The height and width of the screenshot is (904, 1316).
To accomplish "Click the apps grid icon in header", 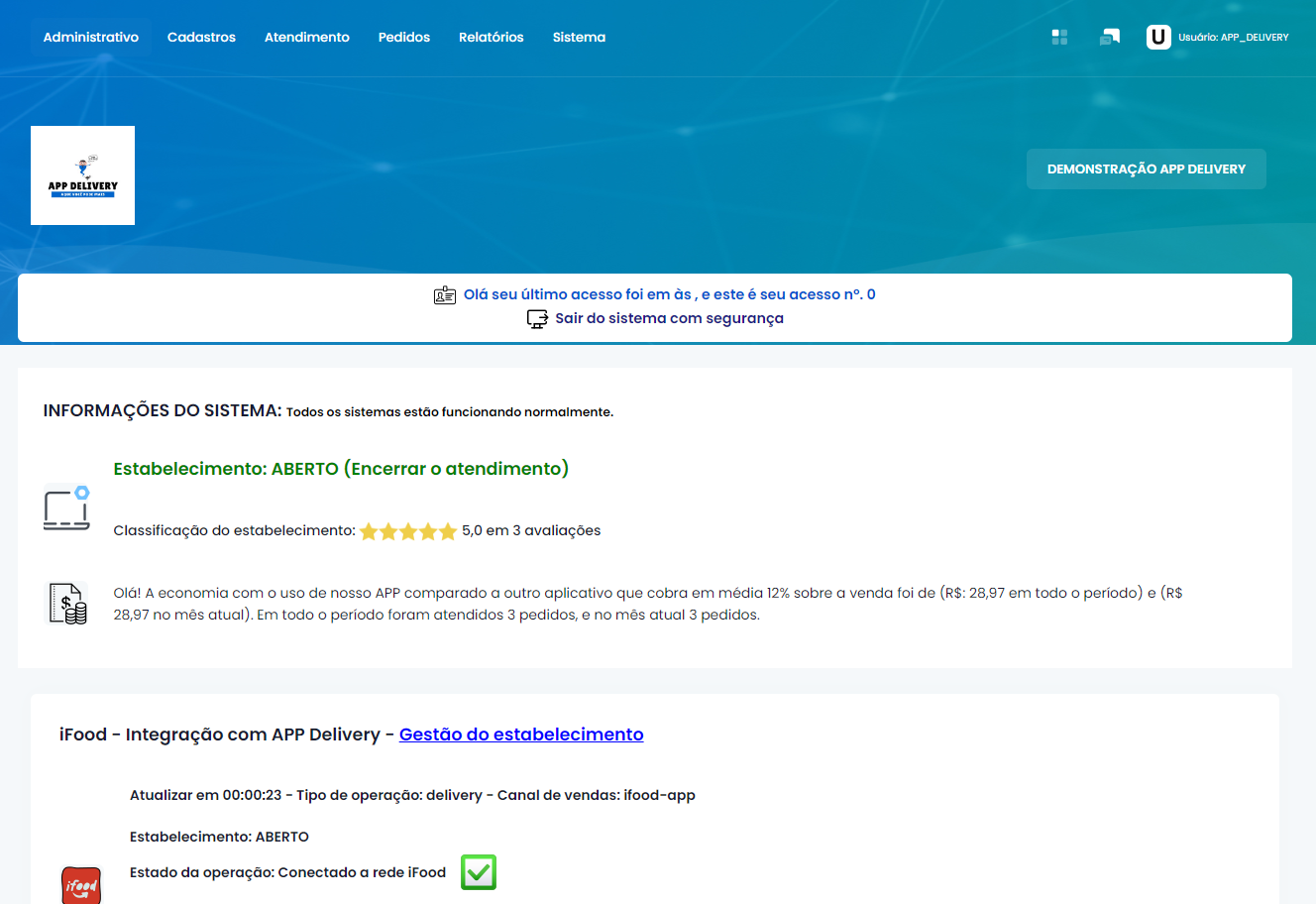I will [1059, 38].
